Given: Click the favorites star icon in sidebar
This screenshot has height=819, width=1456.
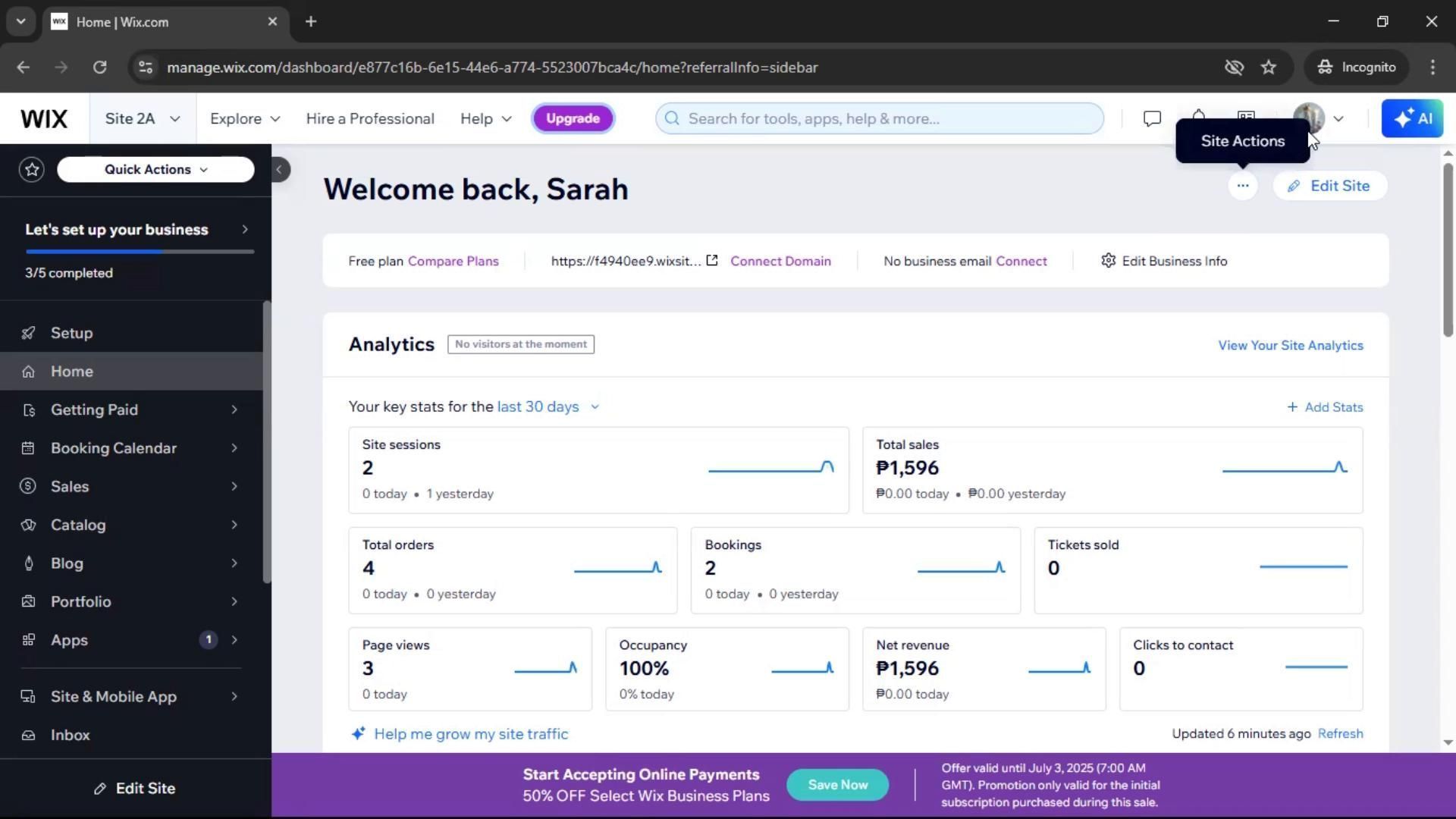Looking at the screenshot, I should (32, 169).
